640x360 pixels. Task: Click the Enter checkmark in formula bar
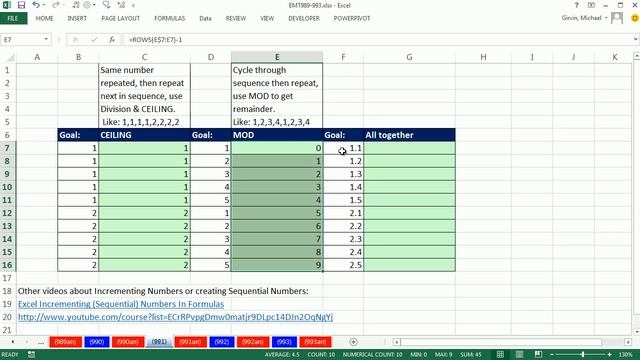[94, 40]
